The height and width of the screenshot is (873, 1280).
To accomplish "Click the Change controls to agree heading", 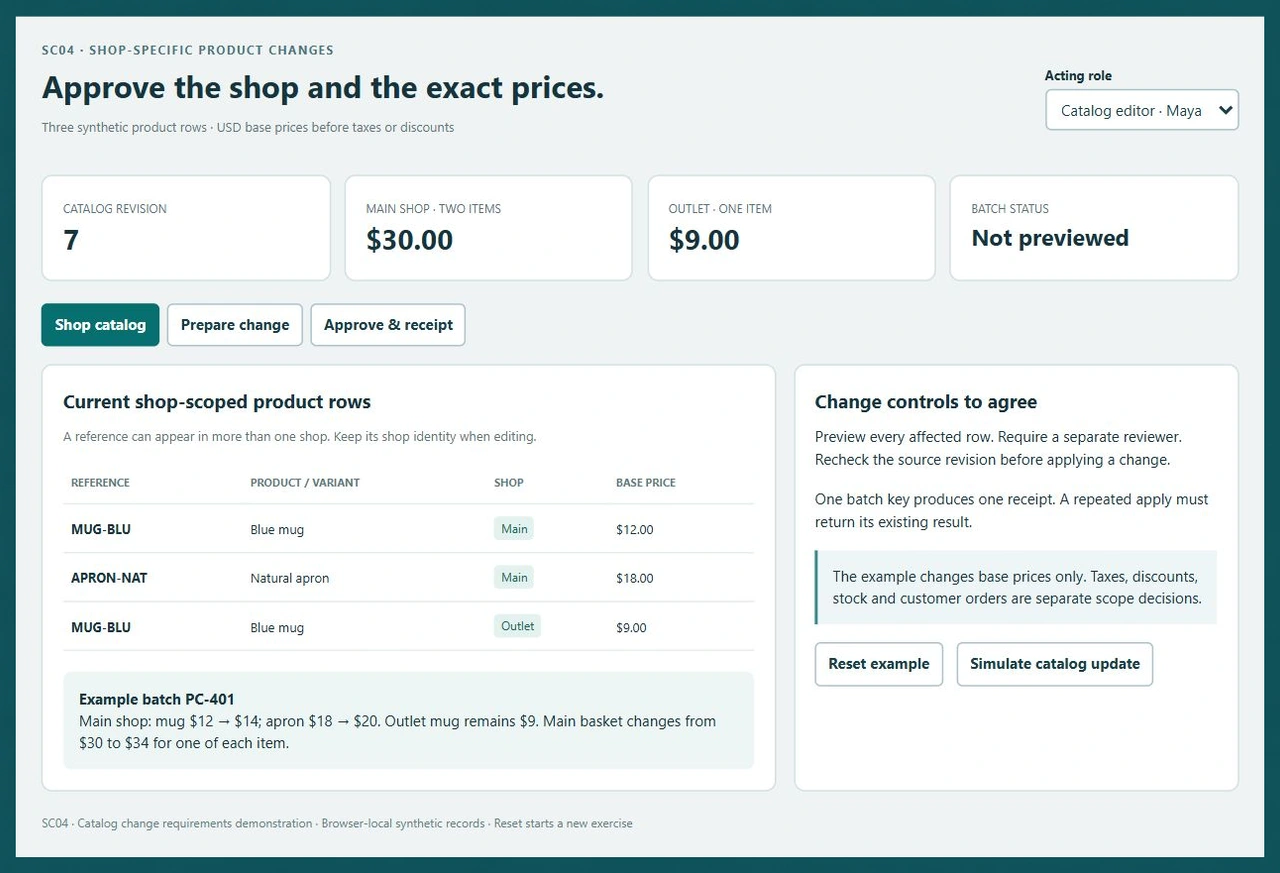I will (926, 402).
